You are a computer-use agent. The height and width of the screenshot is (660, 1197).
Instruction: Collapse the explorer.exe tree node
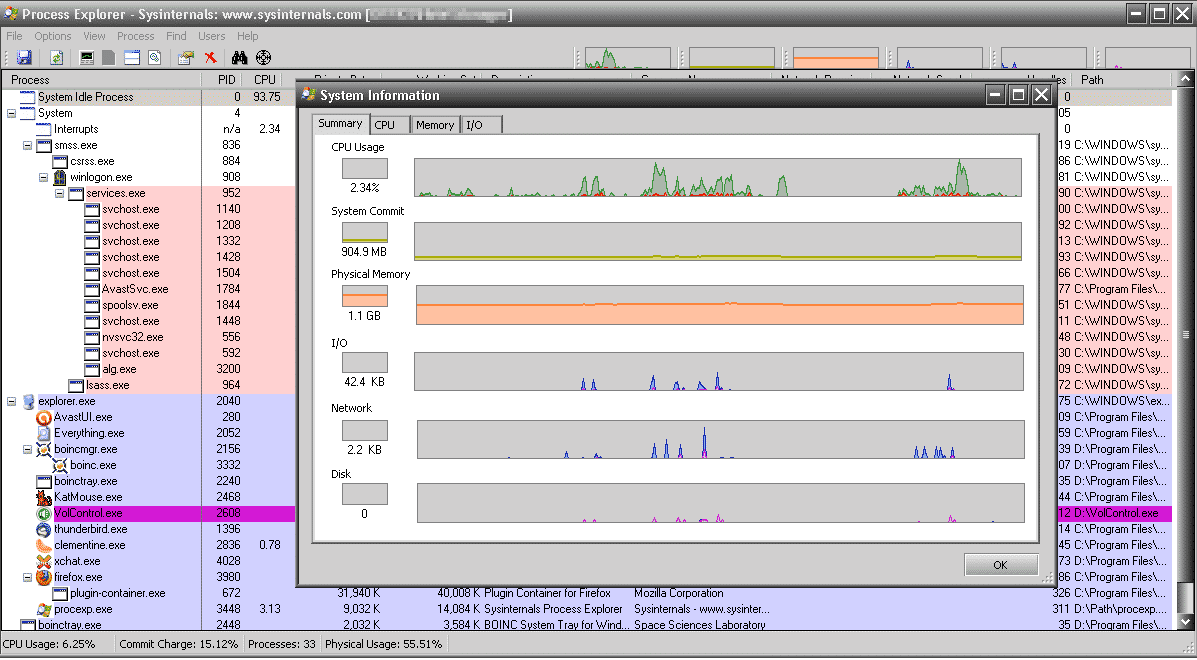pyautogui.click(x=12, y=401)
